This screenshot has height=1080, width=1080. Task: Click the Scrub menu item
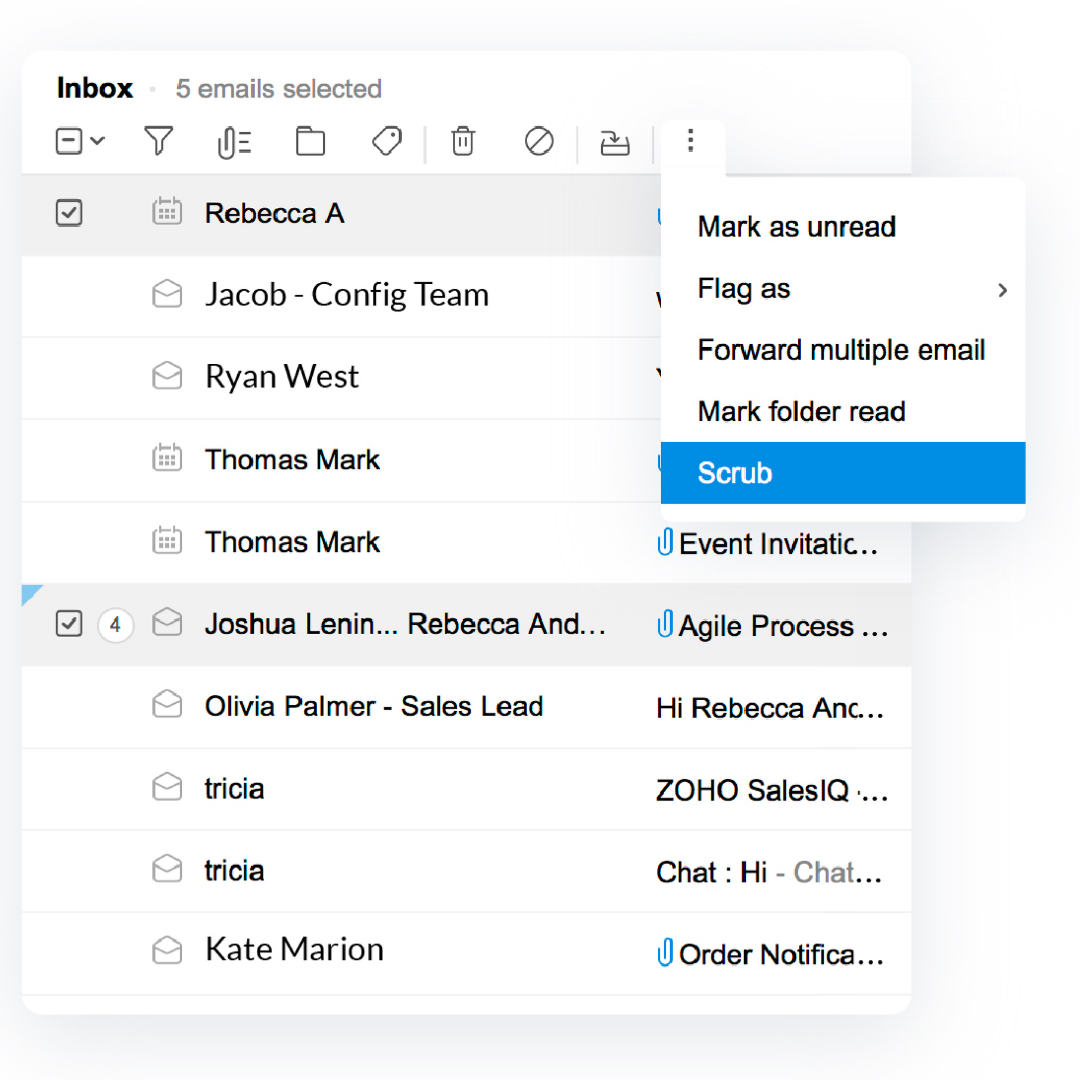[843, 472]
